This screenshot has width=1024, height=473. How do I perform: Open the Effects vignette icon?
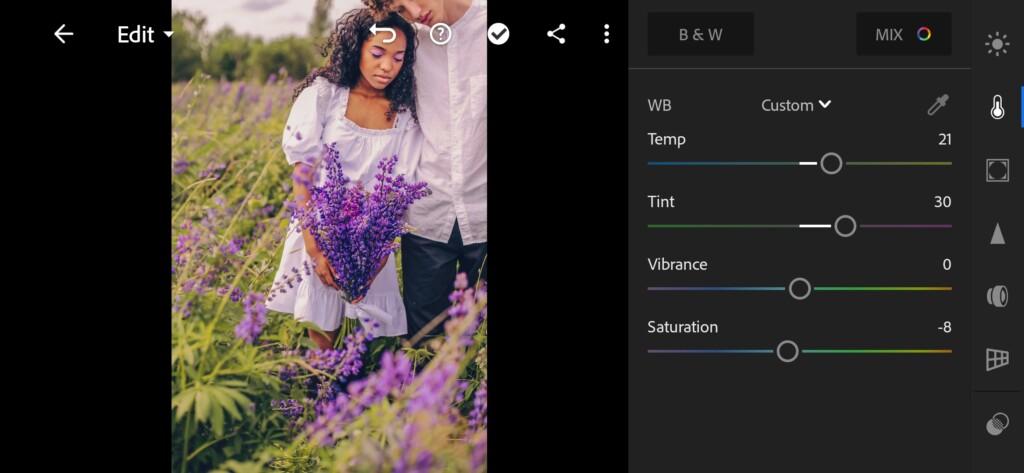pyautogui.click(x=997, y=170)
